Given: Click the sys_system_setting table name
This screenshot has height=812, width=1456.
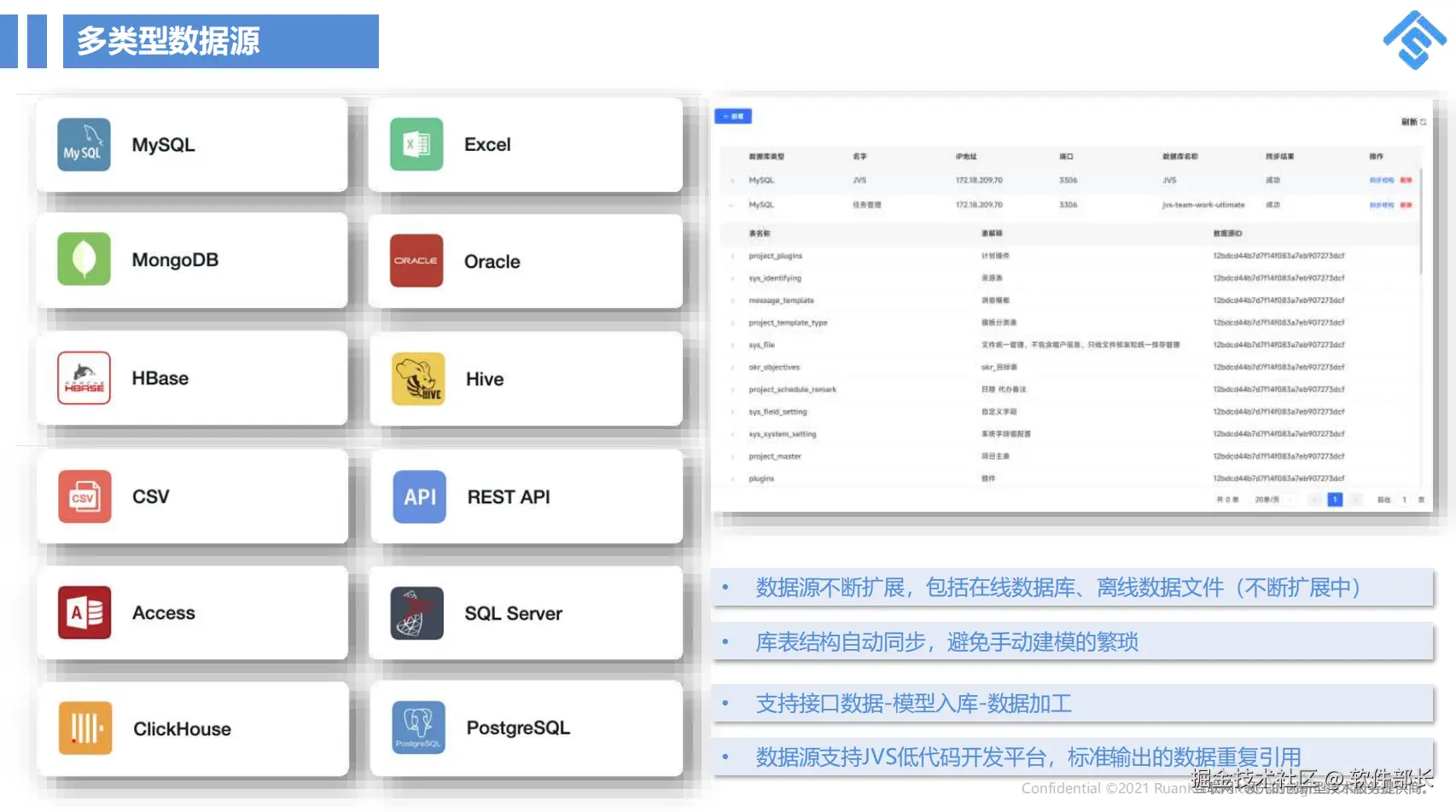Looking at the screenshot, I should point(783,434).
